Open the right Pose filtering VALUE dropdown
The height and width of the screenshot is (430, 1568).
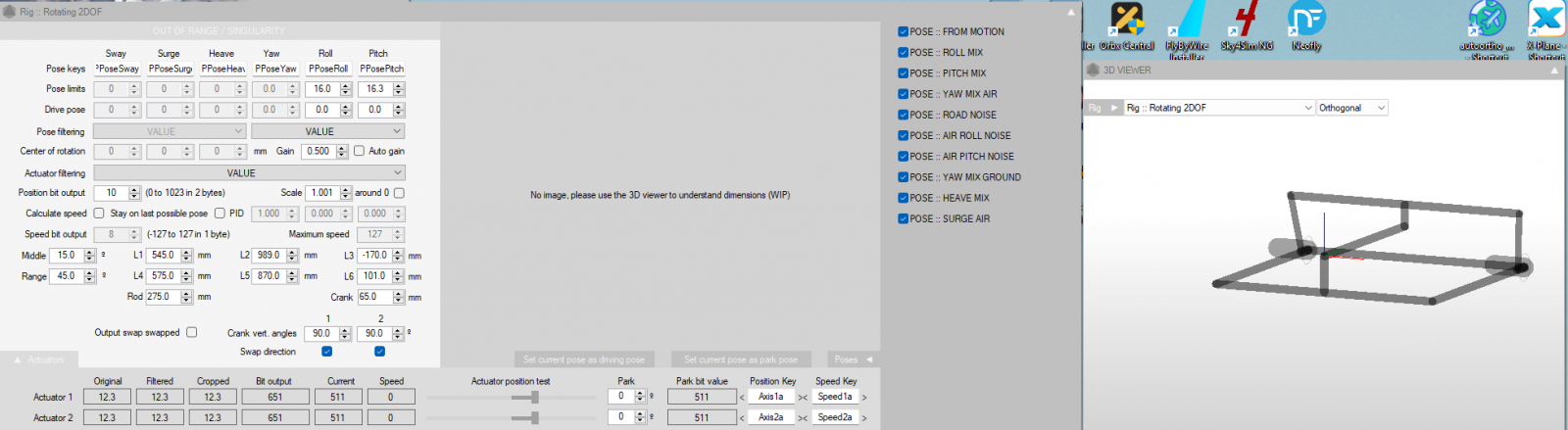[x=327, y=131]
